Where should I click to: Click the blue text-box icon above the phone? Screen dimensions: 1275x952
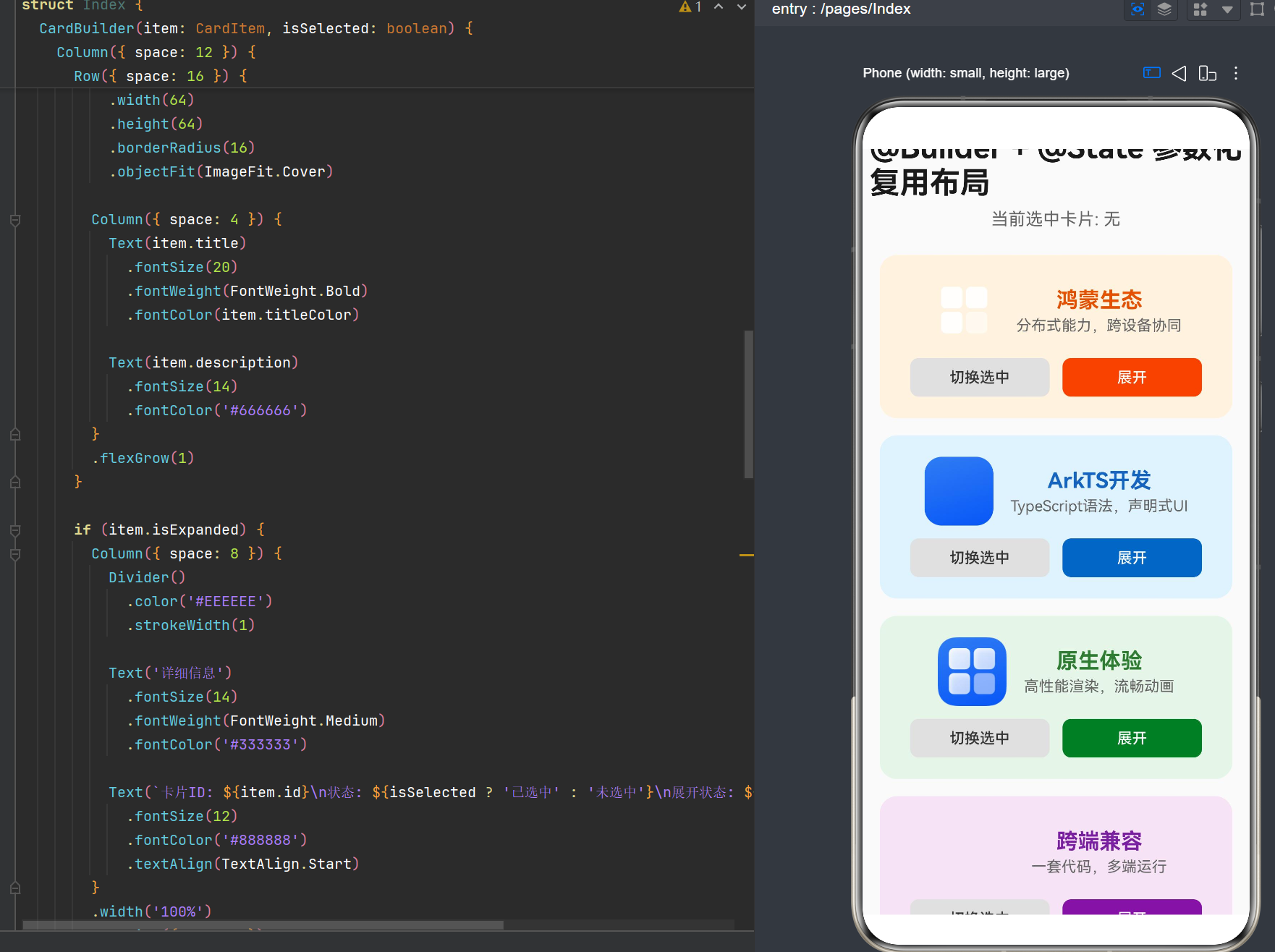click(x=1152, y=72)
